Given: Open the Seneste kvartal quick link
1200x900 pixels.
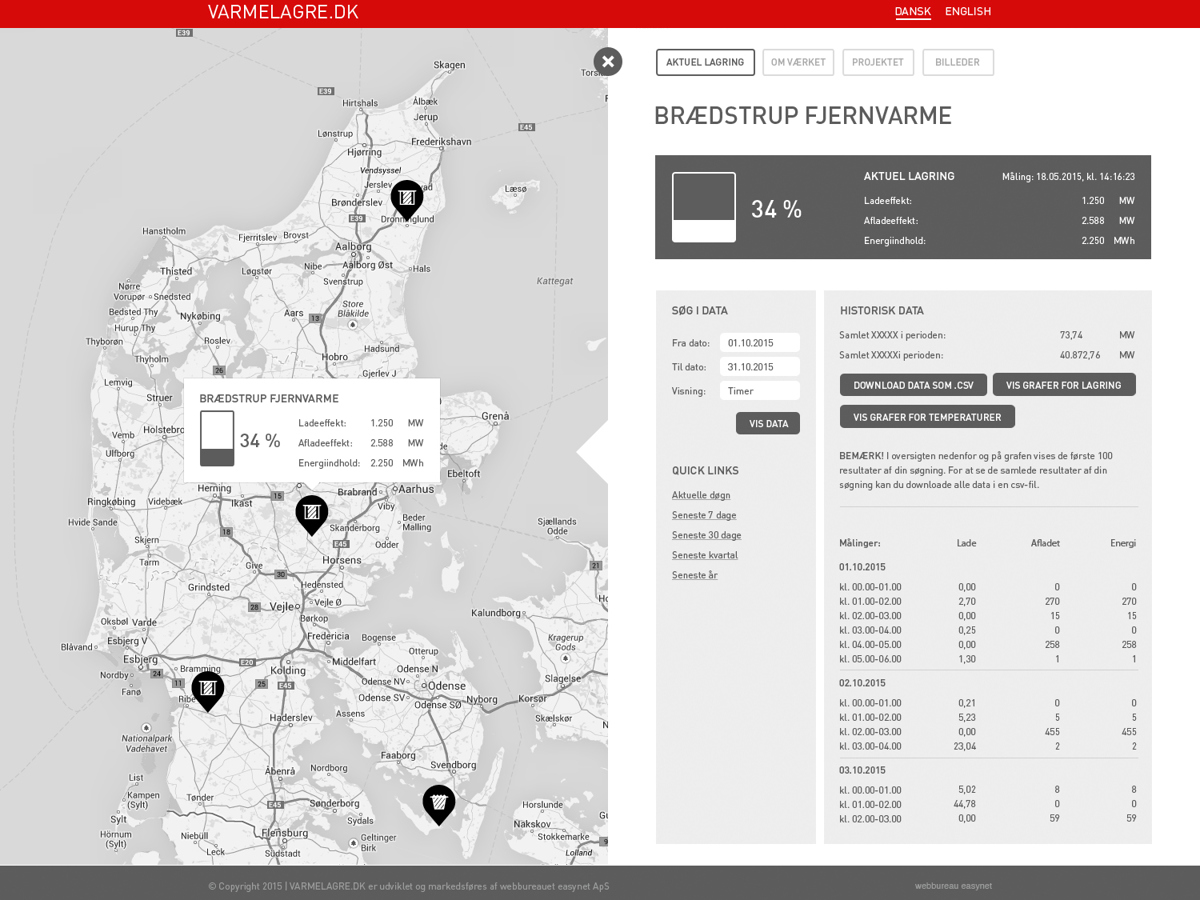Looking at the screenshot, I should click(x=705, y=555).
